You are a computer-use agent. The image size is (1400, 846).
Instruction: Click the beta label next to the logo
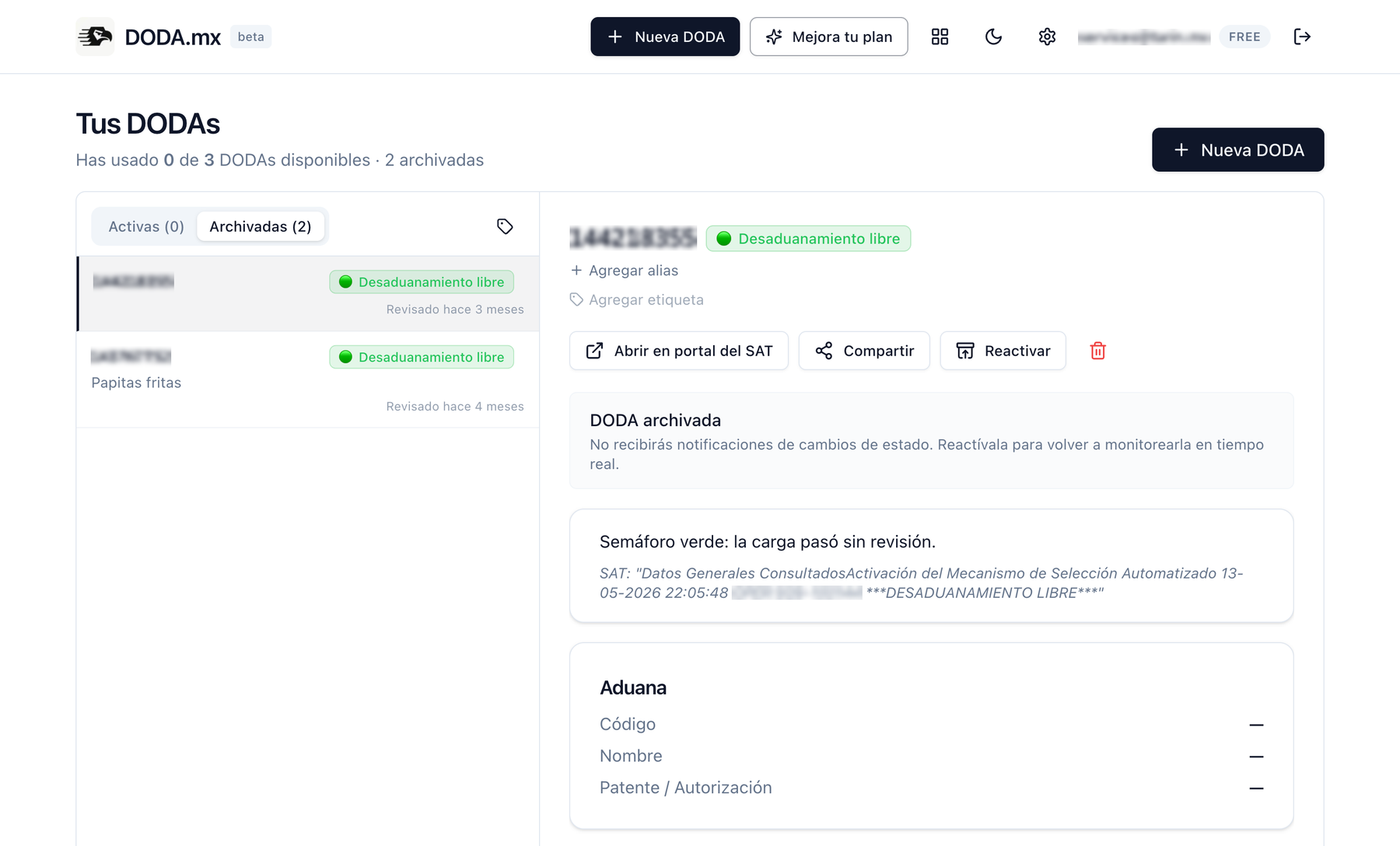tap(250, 37)
